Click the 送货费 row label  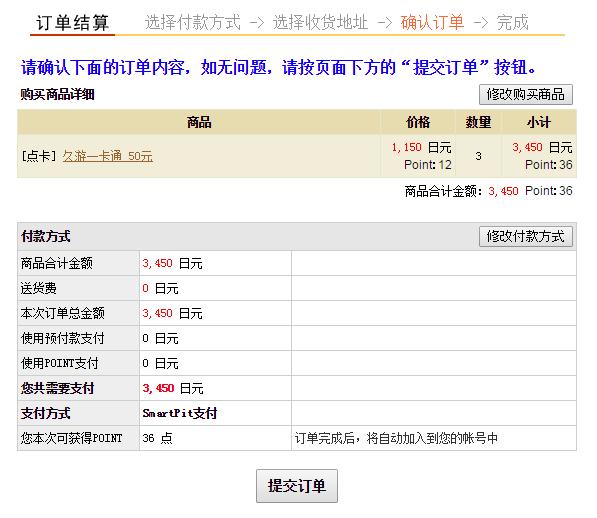[x=39, y=288]
